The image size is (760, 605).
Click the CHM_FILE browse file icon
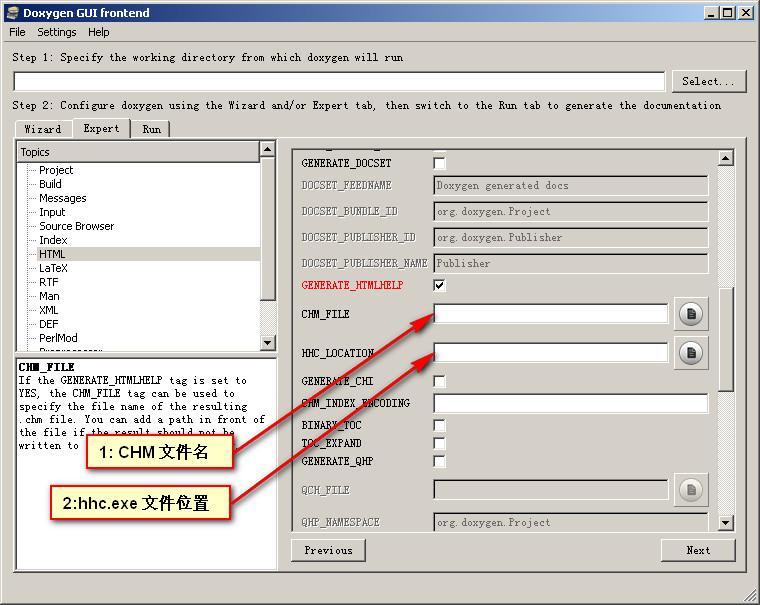[691, 314]
